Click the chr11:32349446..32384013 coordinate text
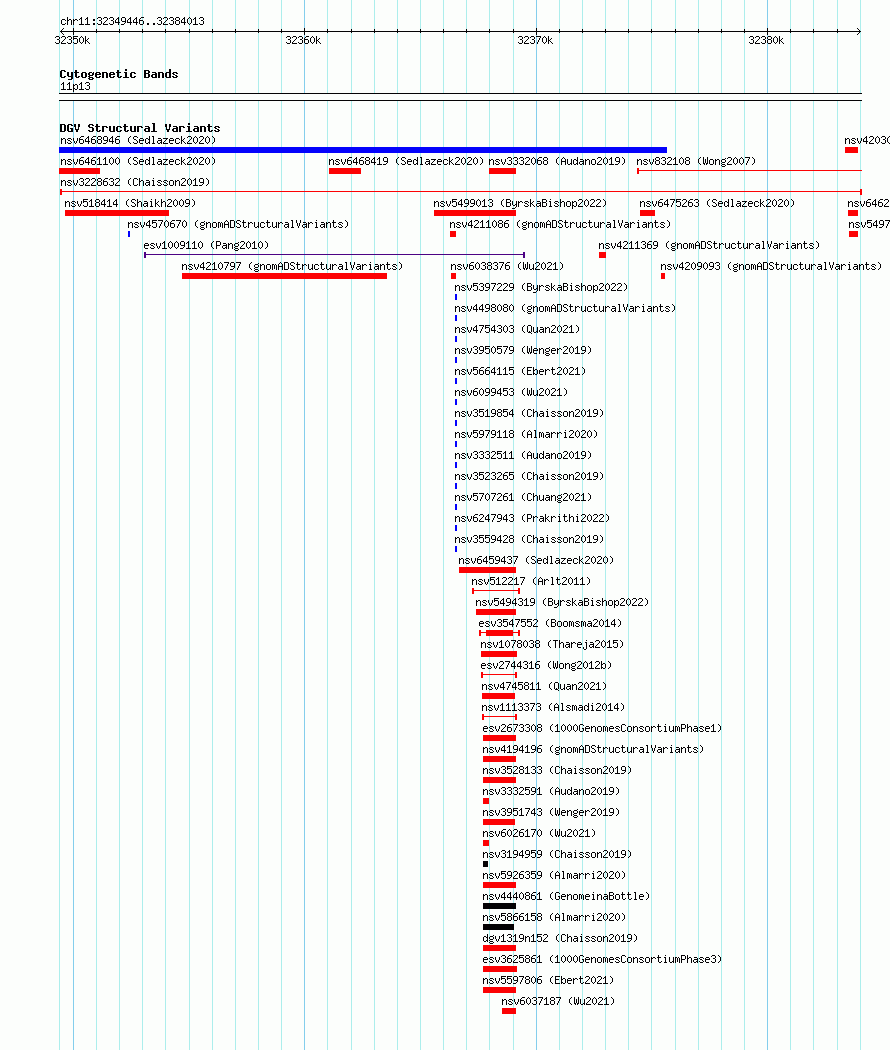890x1050 pixels. [133, 21]
